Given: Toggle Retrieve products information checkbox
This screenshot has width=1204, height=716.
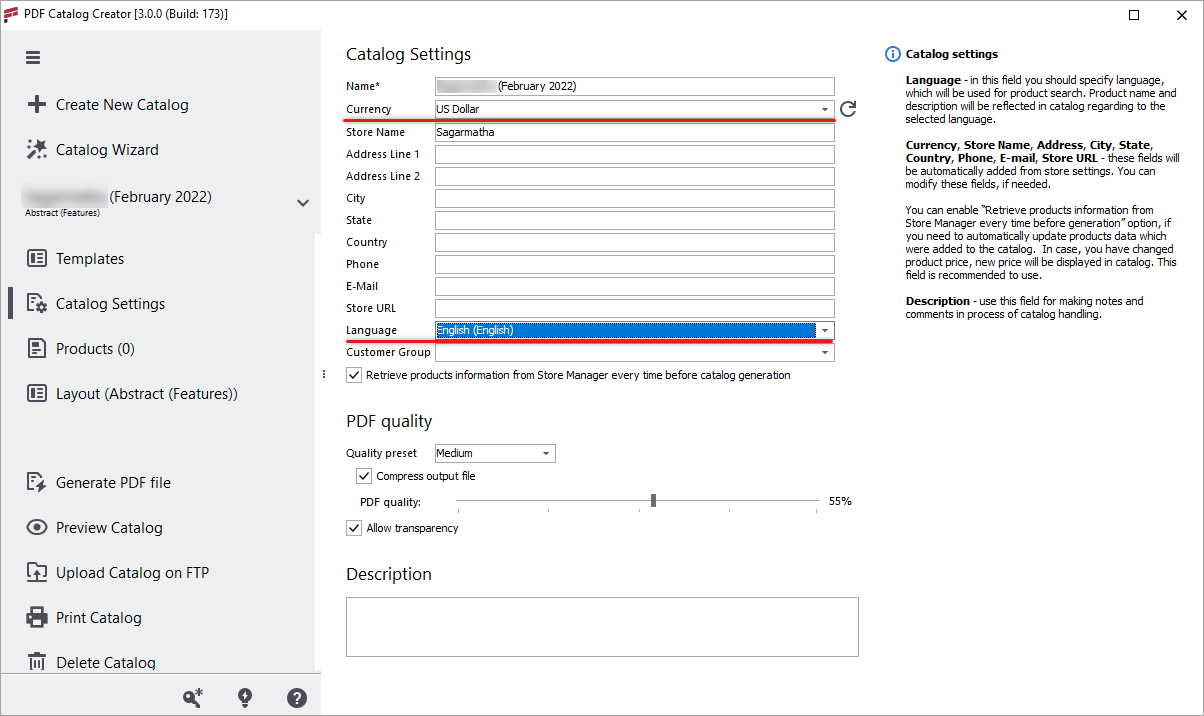Looking at the screenshot, I should pyautogui.click(x=353, y=375).
